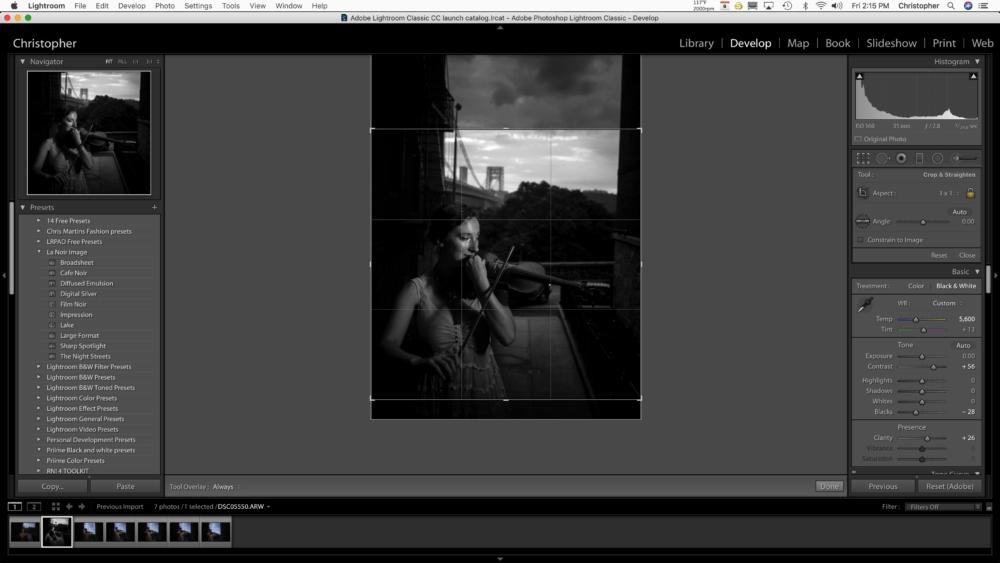Open macOS Spotlight search icon
Viewport: 1000px width, 563px height.
coord(951,6)
